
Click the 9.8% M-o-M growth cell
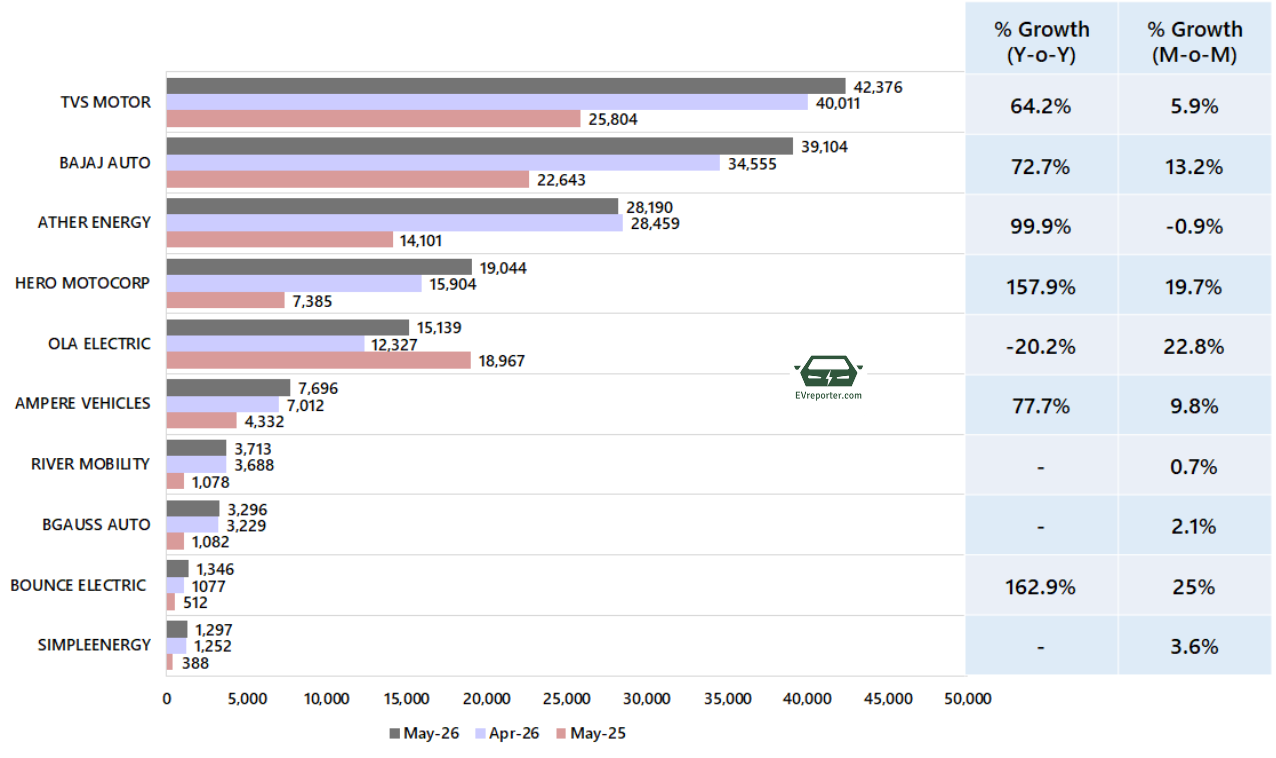tap(1195, 406)
